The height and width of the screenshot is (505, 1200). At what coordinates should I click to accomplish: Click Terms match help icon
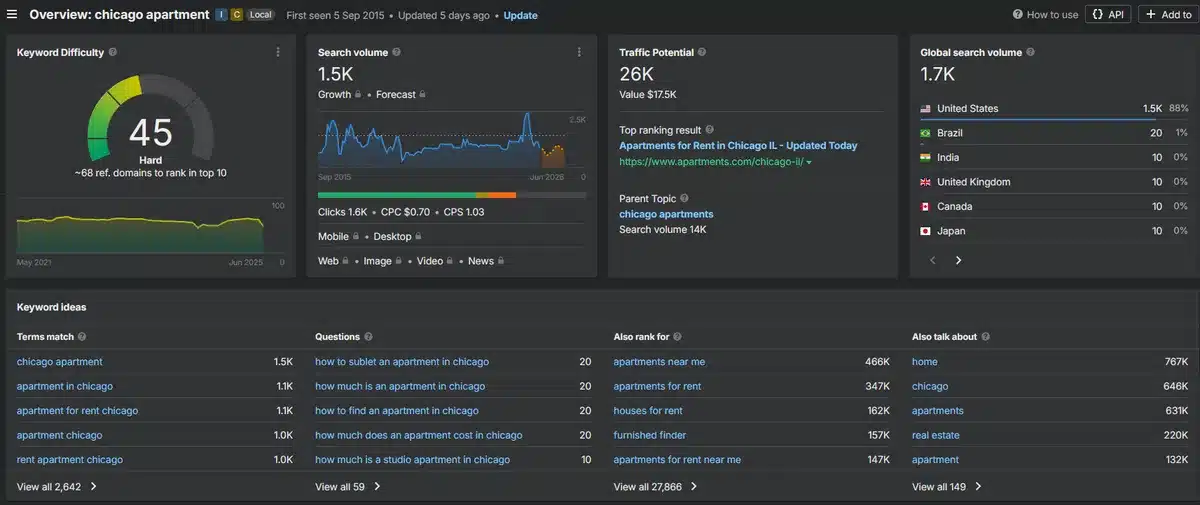pos(82,337)
